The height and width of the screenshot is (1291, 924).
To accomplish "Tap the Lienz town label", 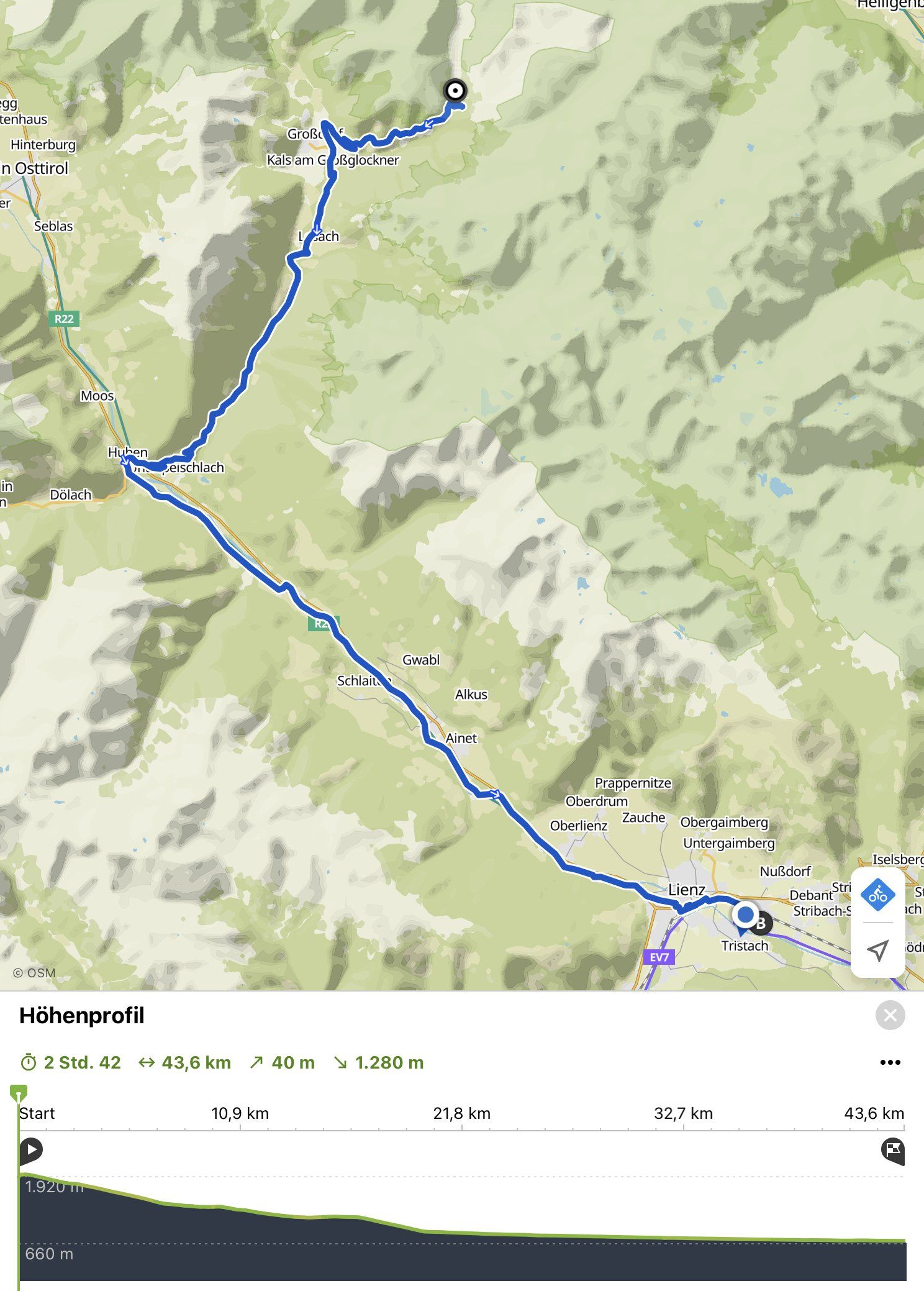I will coord(687,890).
